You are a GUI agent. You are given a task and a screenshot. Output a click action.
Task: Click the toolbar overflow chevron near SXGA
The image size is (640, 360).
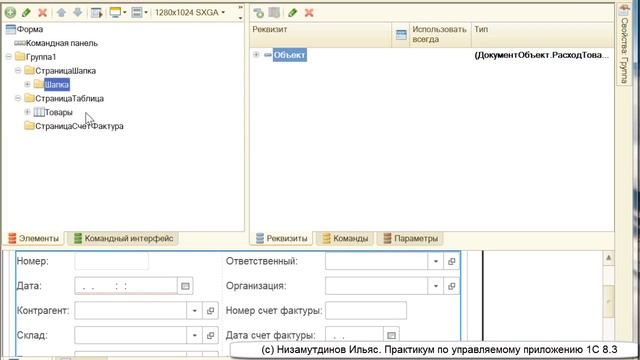(x=240, y=7)
